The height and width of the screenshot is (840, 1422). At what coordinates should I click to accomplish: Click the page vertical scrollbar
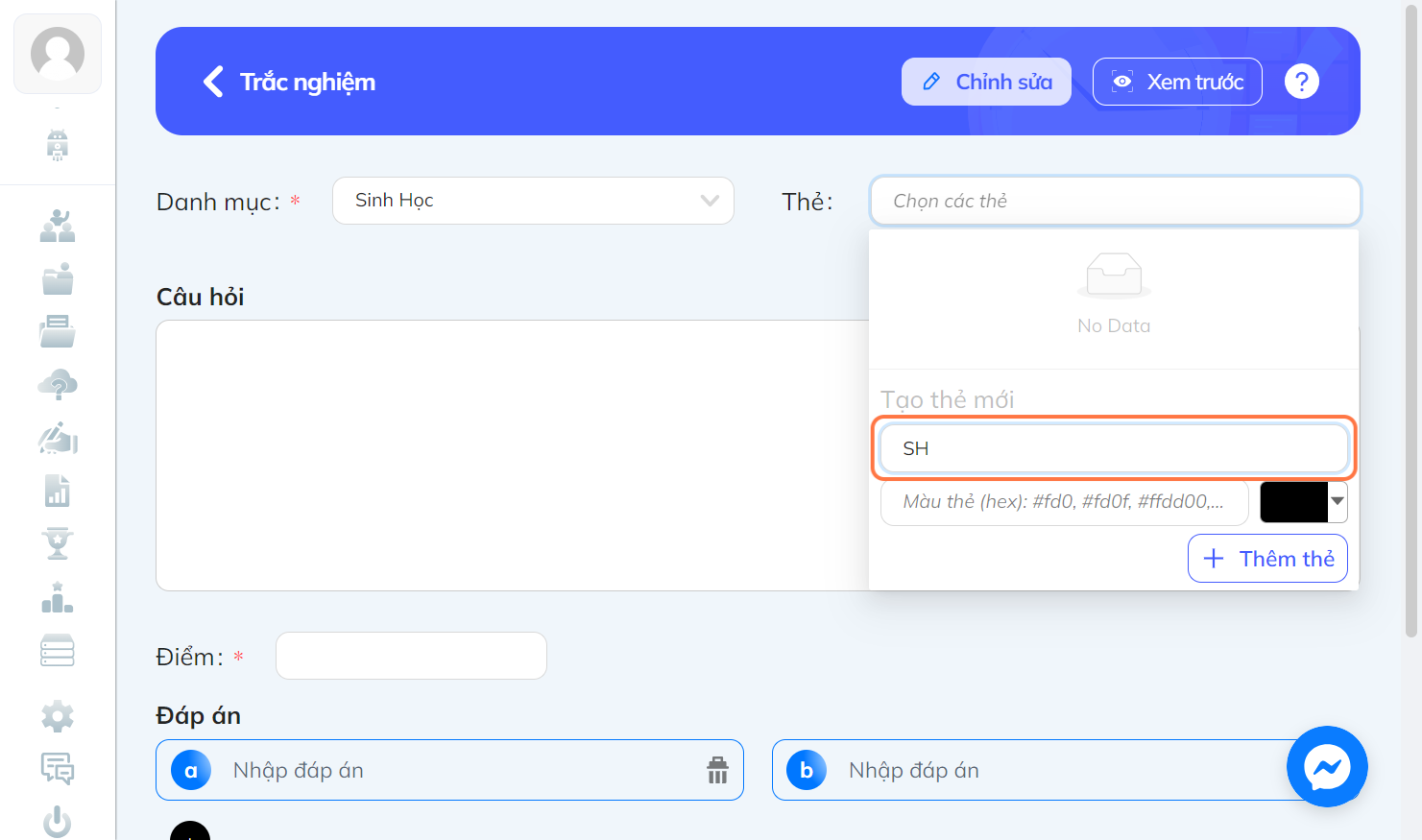click(x=1411, y=322)
